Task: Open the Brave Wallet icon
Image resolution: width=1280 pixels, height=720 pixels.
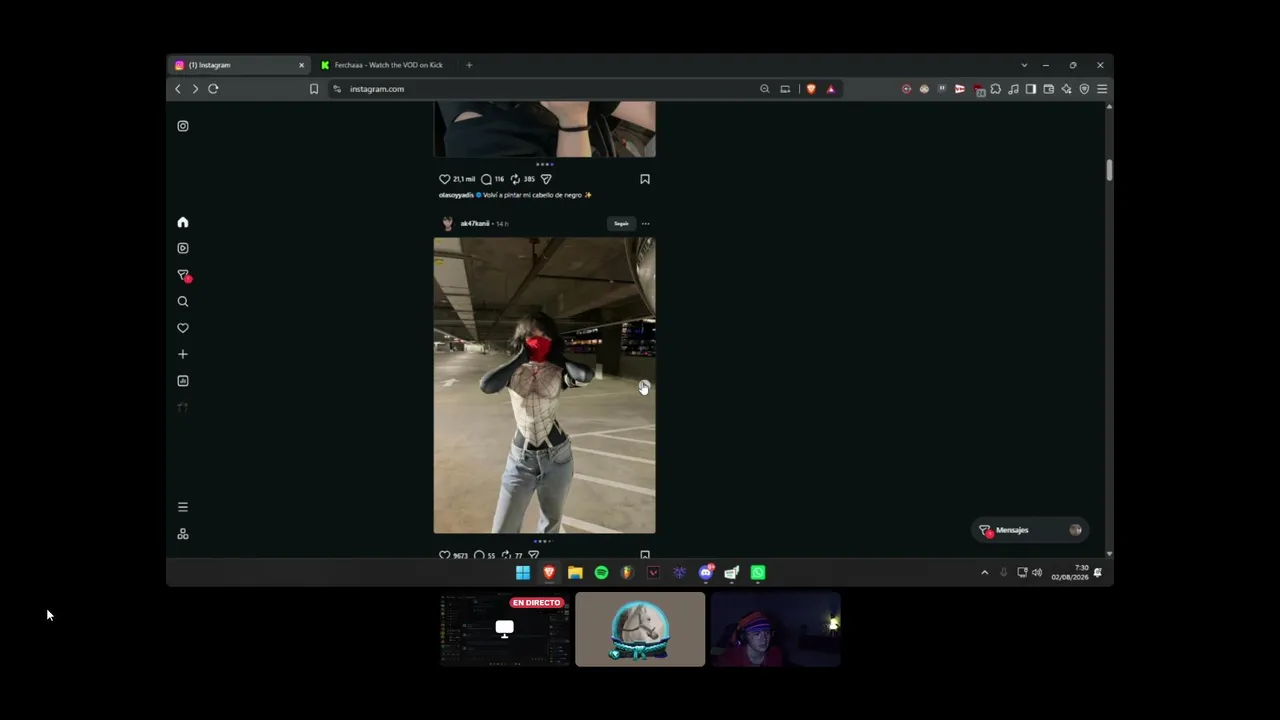Action: tap(1048, 89)
